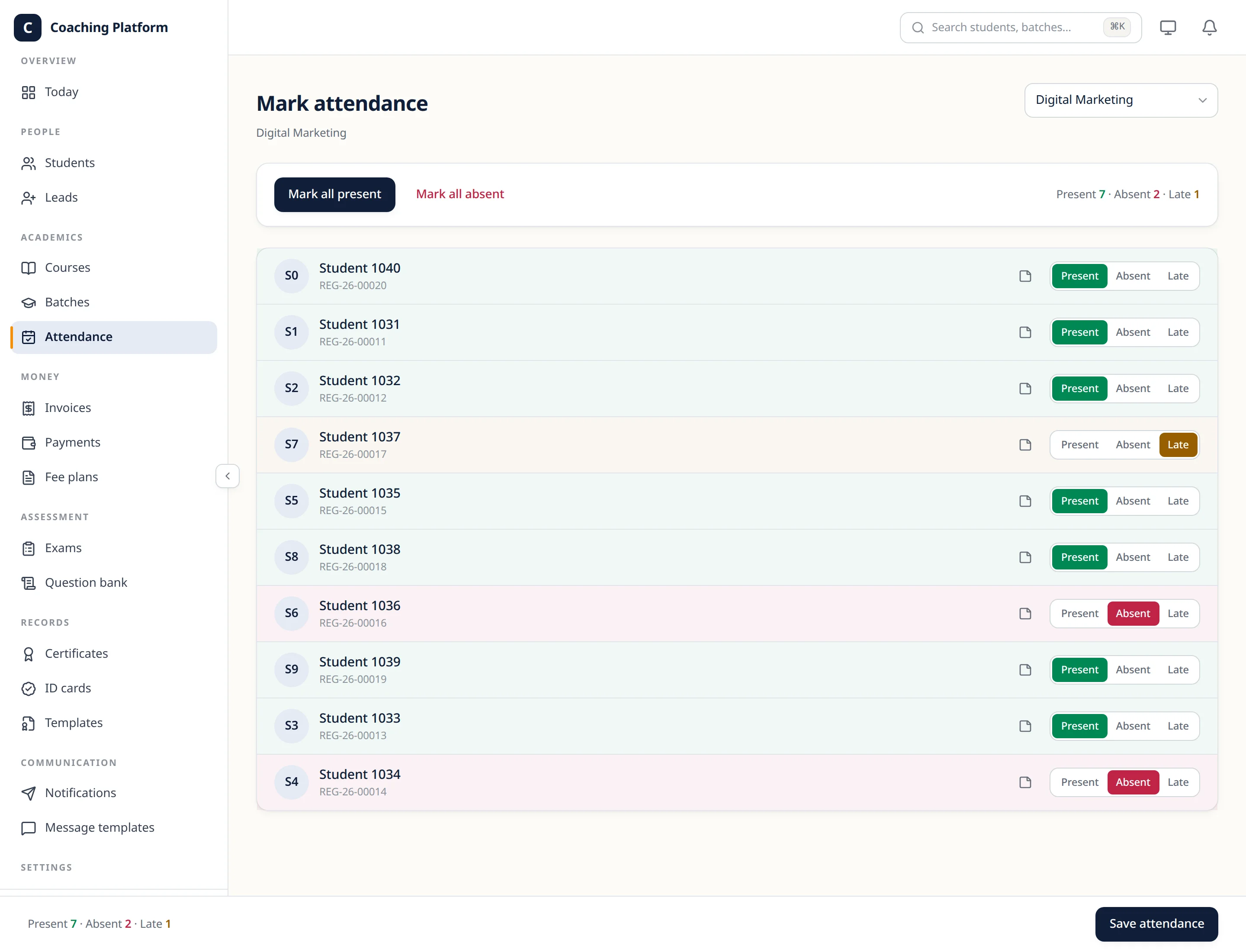Click the monitor display icon in header

coord(1168,27)
